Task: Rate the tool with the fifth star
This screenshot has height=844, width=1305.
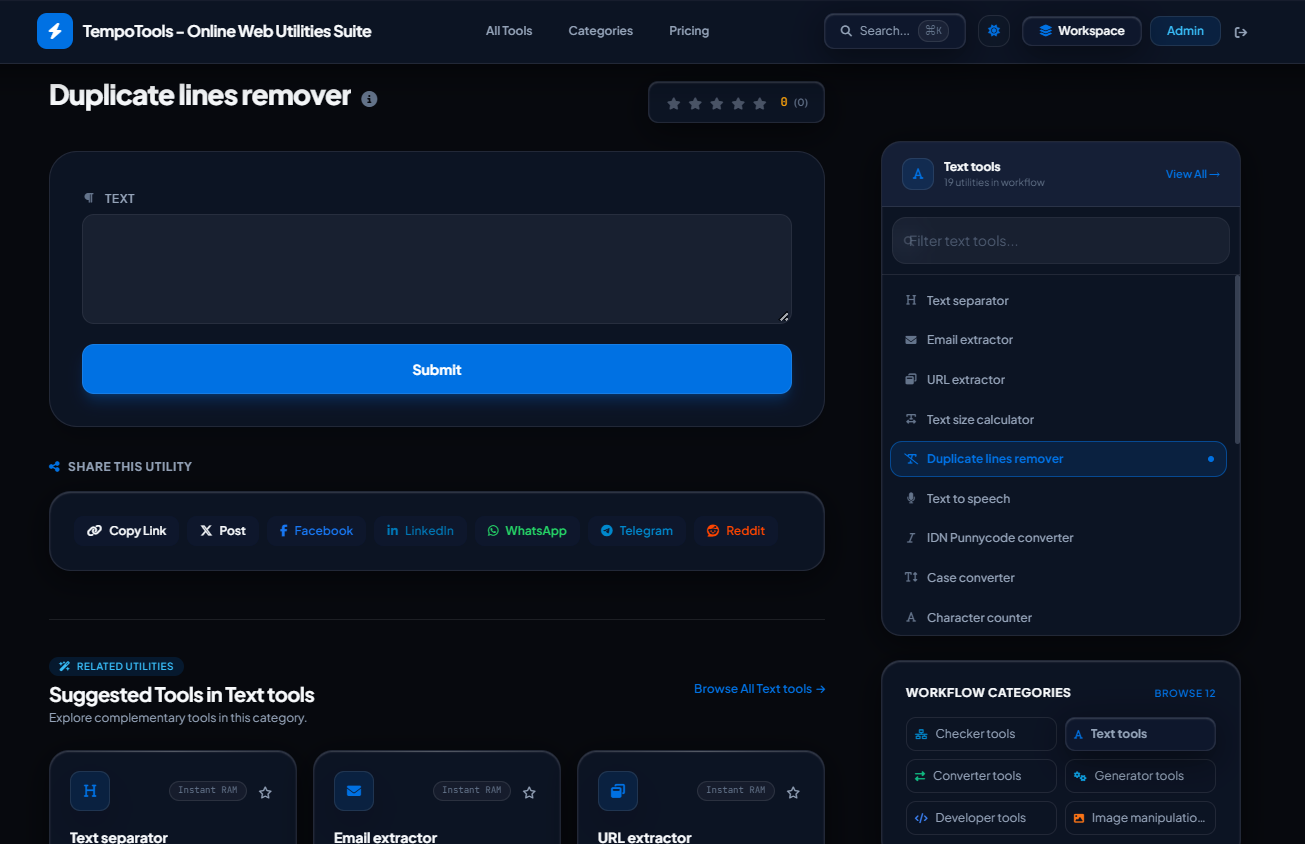Action: (x=760, y=103)
